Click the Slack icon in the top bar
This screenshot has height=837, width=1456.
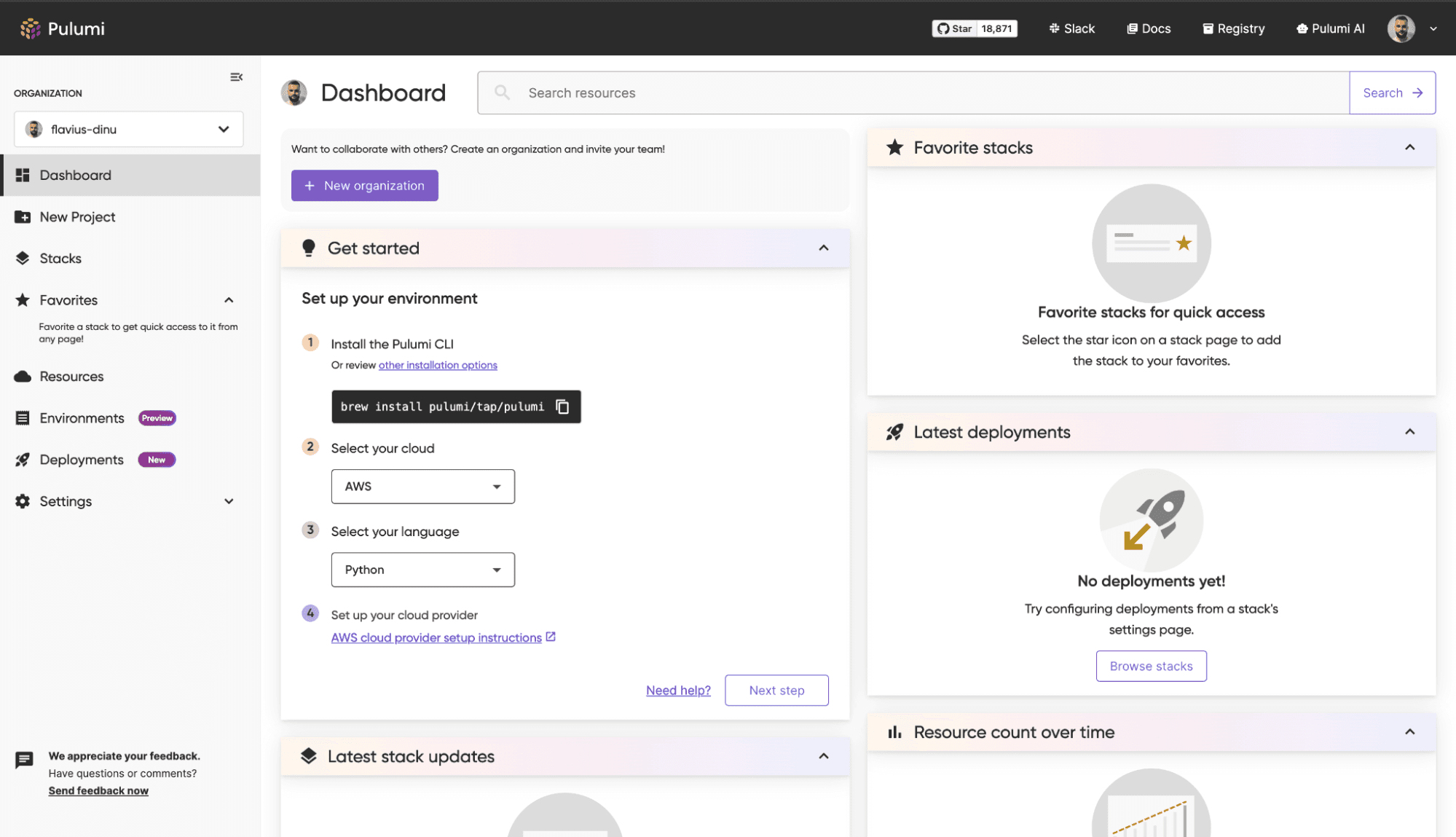[x=1053, y=28]
